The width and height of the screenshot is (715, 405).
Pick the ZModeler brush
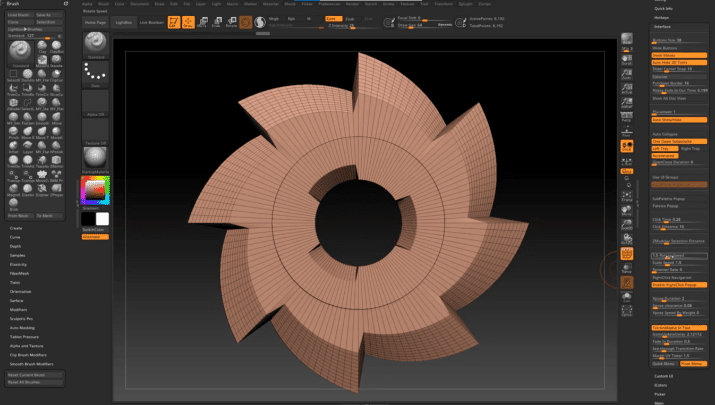(13, 104)
